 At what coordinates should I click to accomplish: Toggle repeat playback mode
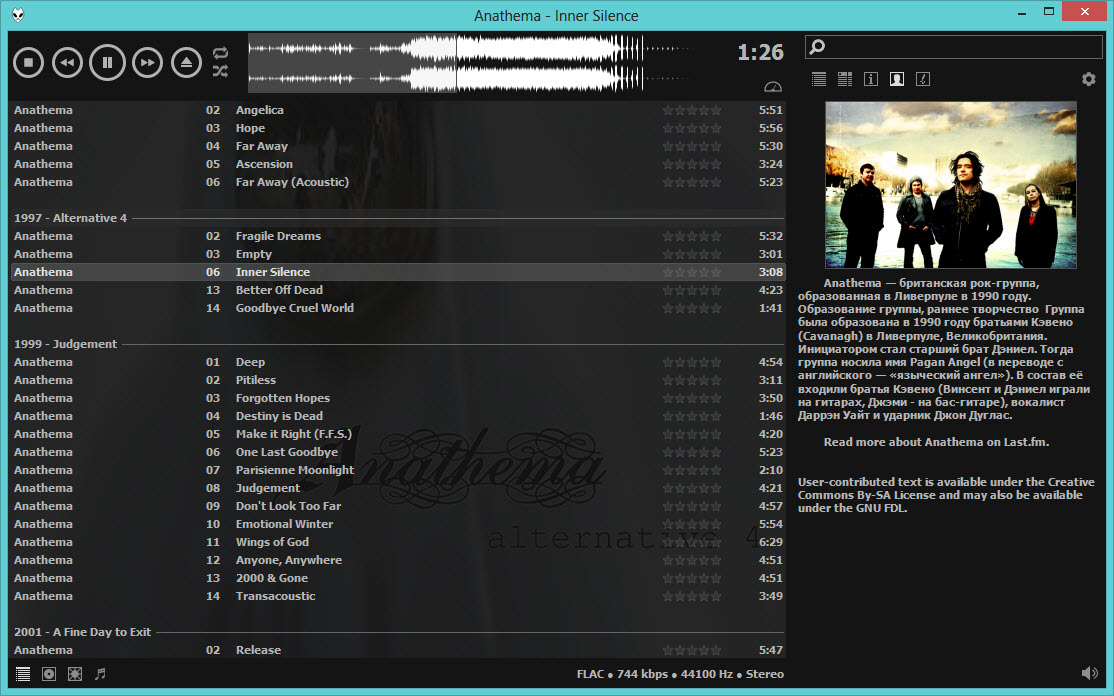pyautogui.click(x=221, y=53)
